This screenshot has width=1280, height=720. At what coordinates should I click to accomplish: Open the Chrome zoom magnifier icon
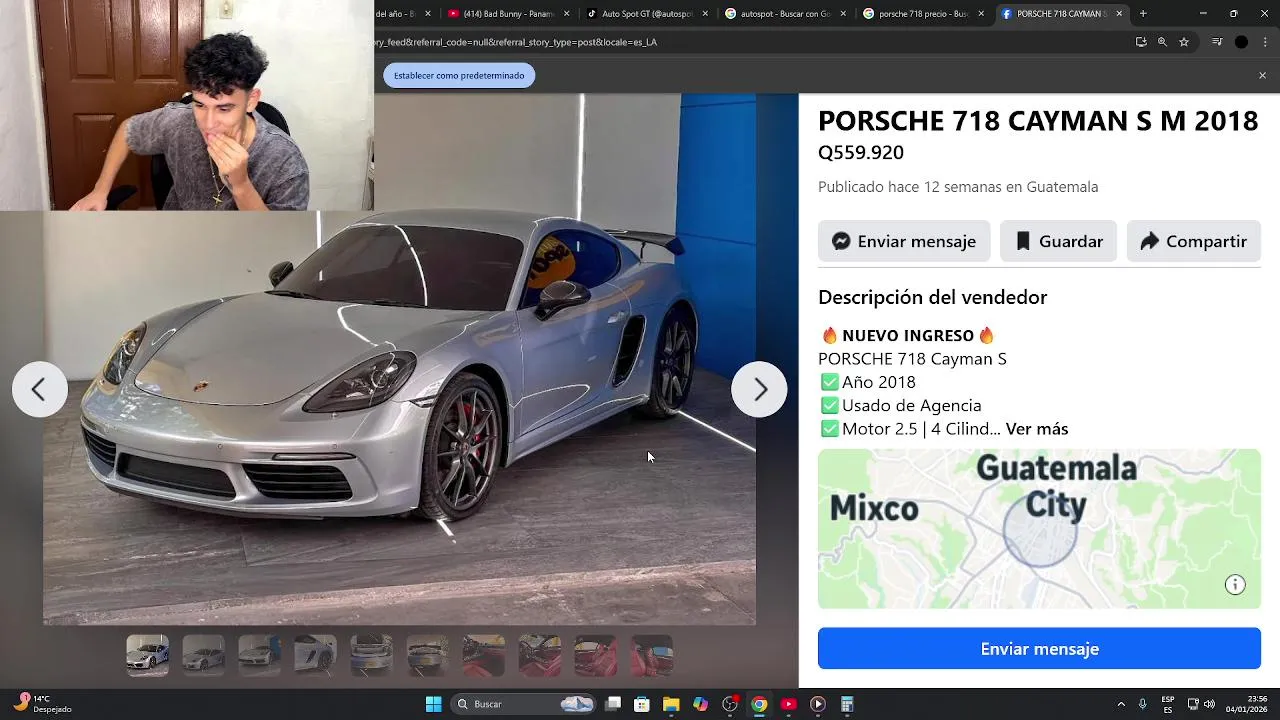click(x=1162, y=42)
